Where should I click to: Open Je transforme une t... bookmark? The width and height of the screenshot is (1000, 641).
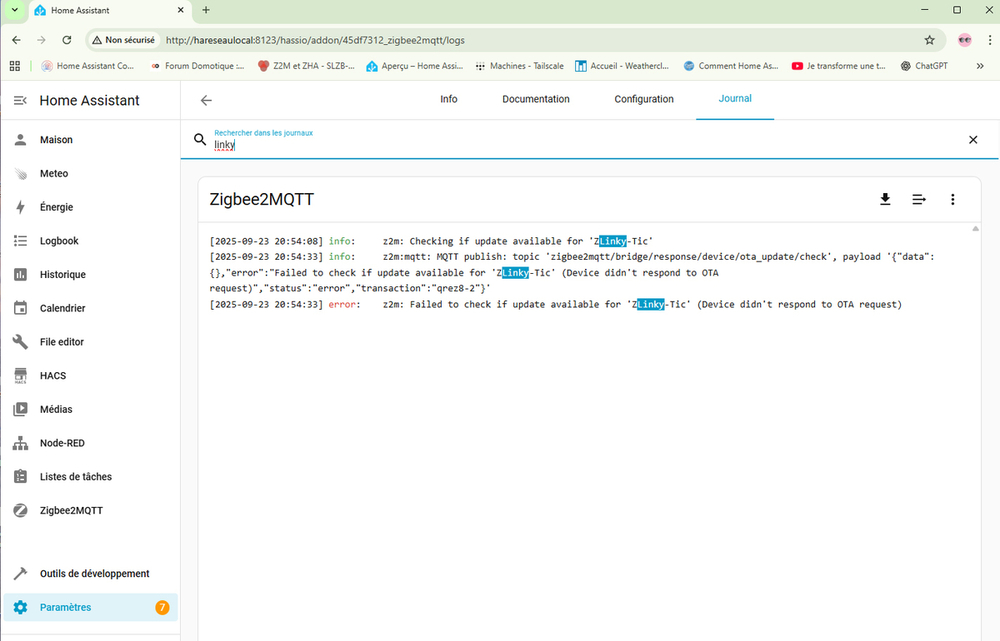click(x=839, y=66)
